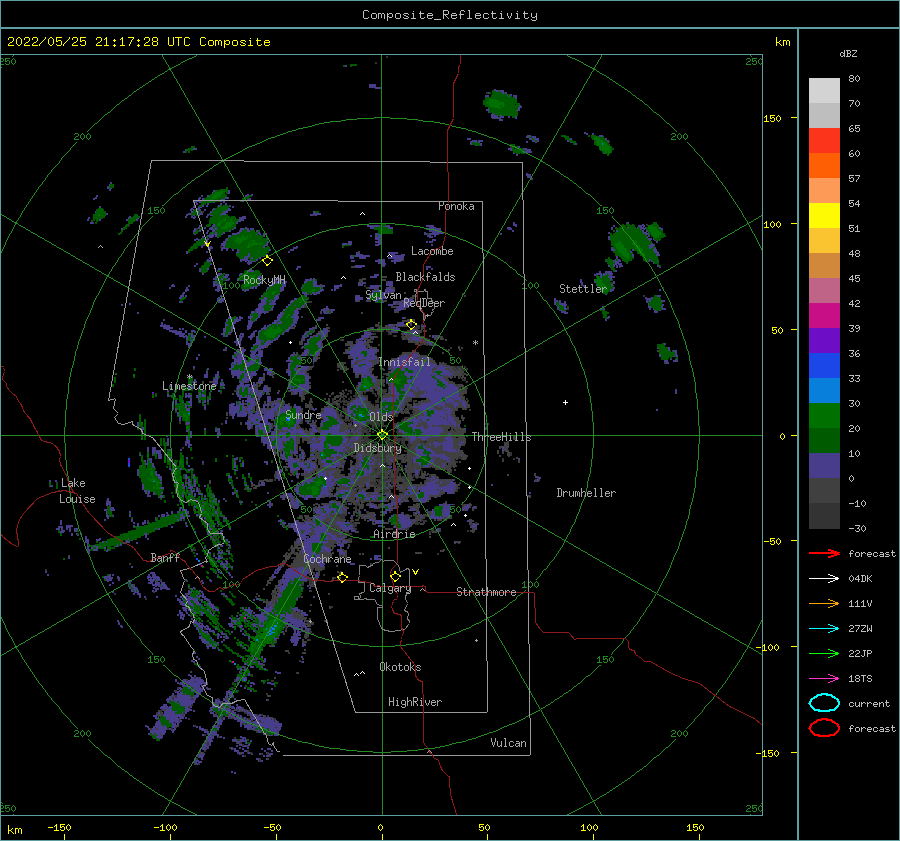This screenshot has width=900, height=841.
Task: Click the Lacombe city label
Action: coord(432,251)
